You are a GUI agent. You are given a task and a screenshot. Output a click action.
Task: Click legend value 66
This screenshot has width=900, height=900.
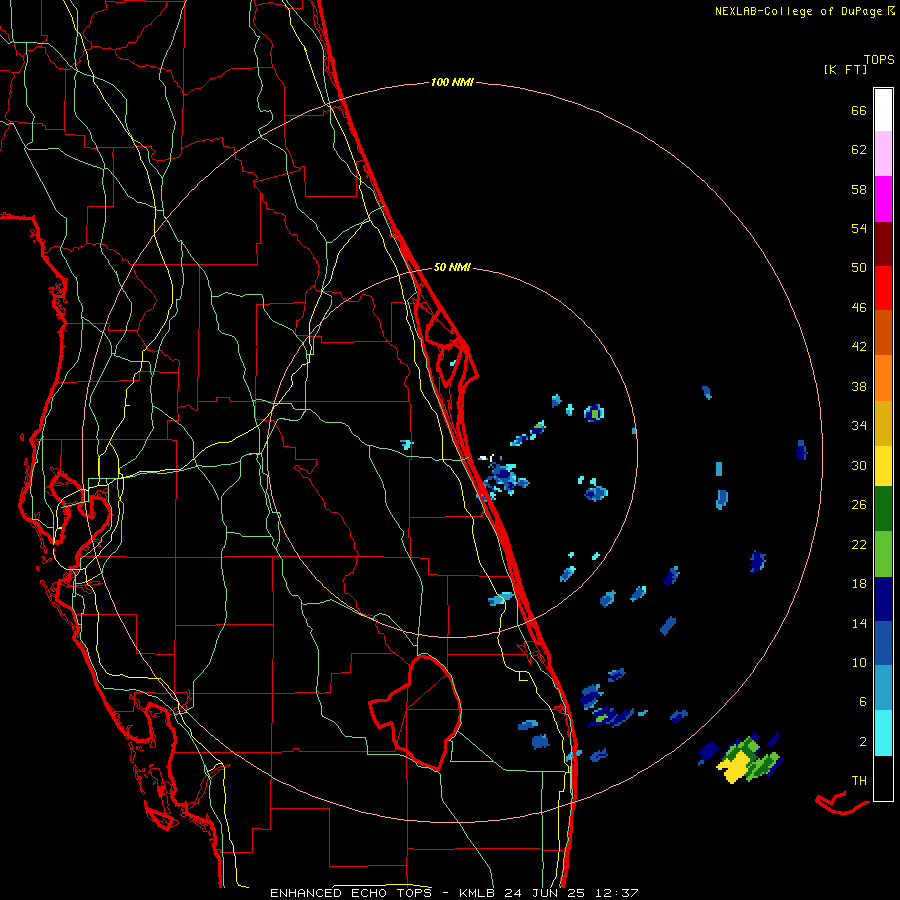click(x=859, y=111)
